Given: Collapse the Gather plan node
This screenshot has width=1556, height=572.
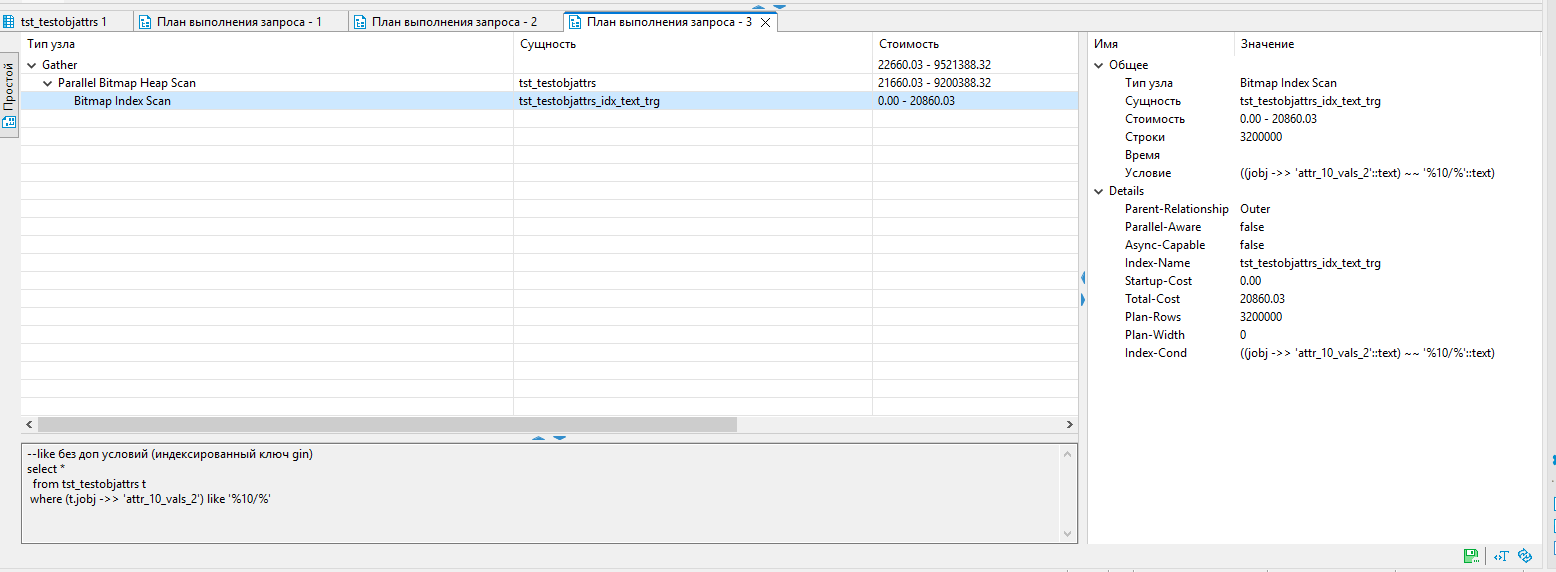Looking at the screenshot, I should pyautogui.click(x=32, y=65).
